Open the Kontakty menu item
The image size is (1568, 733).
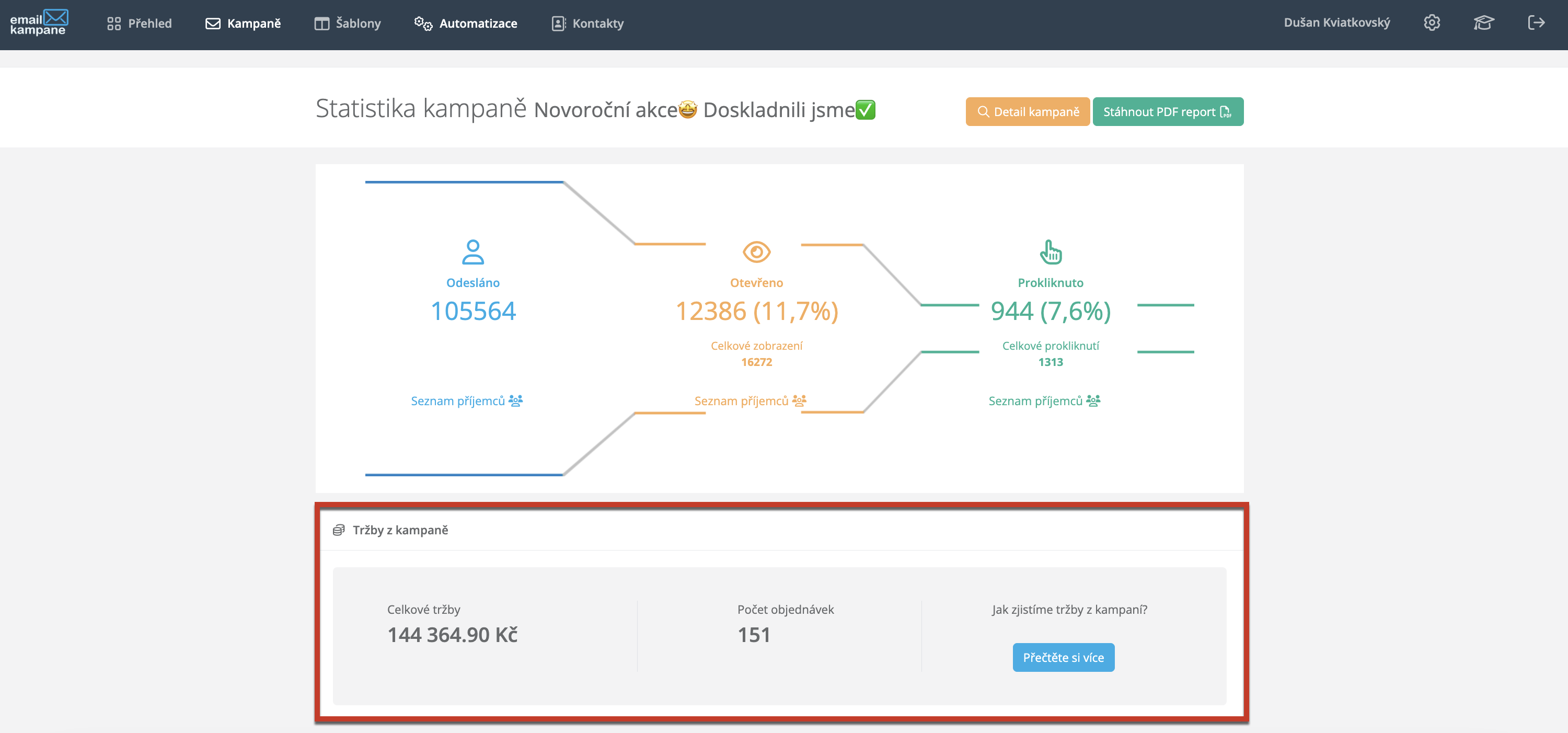pos(587,23)
